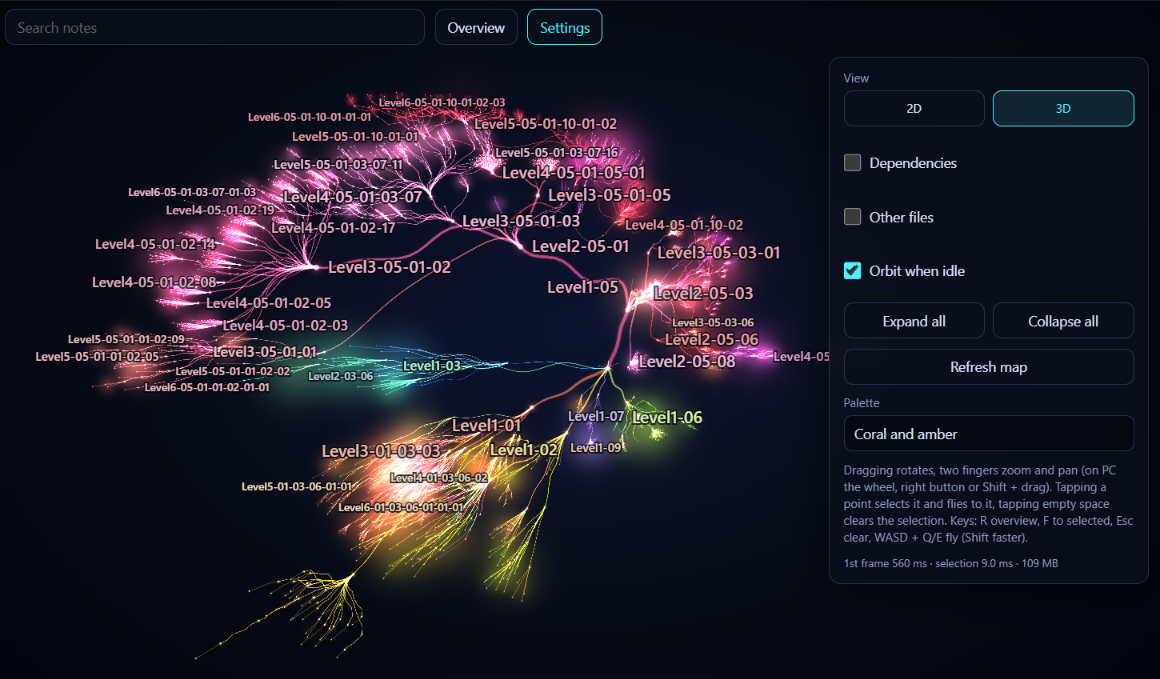
Task: Select the Level1-05 node label
Action: tap(582, 287)
